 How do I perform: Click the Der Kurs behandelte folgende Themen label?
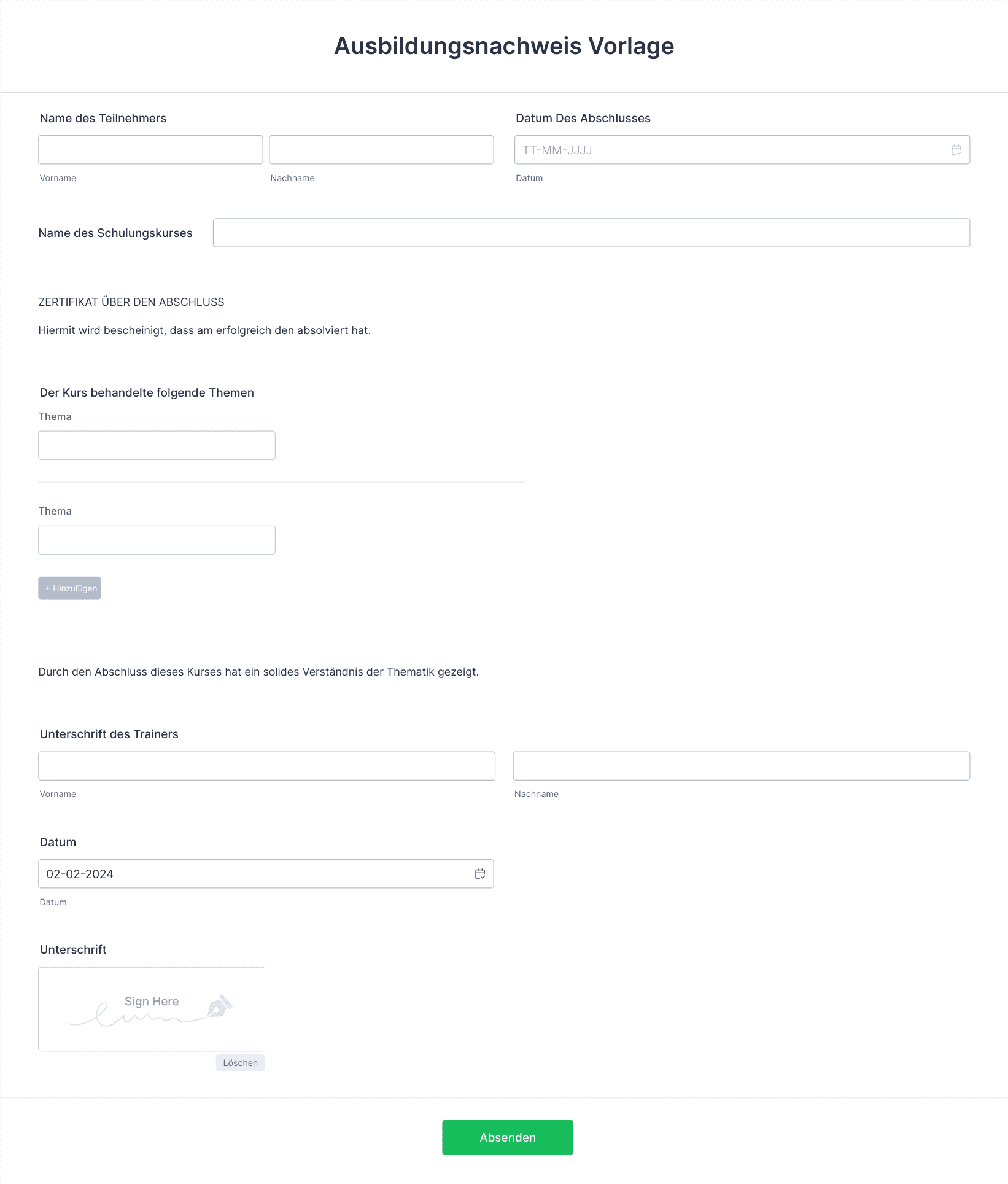[147, 392]
